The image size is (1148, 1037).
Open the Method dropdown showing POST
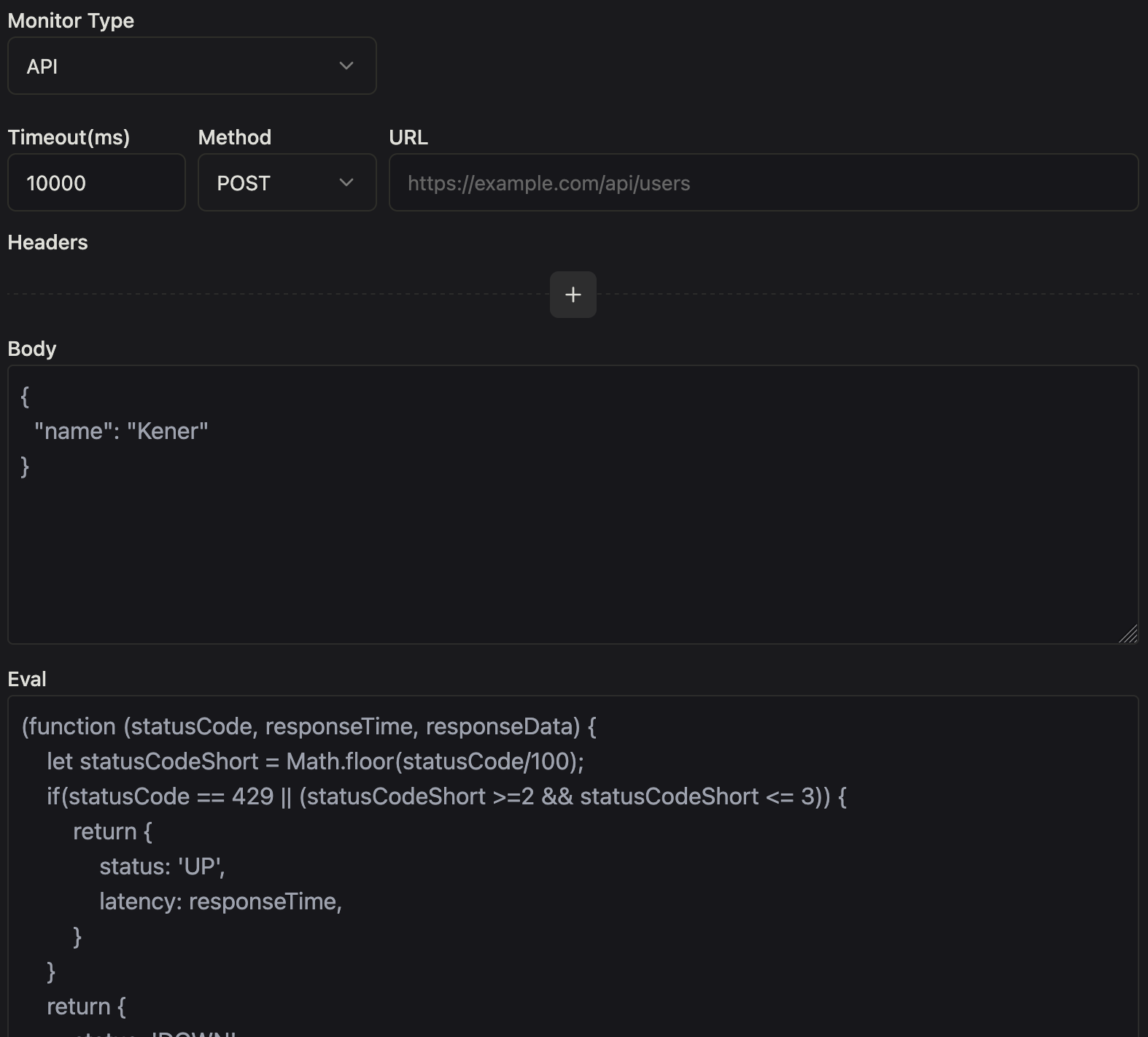(287, 182)
